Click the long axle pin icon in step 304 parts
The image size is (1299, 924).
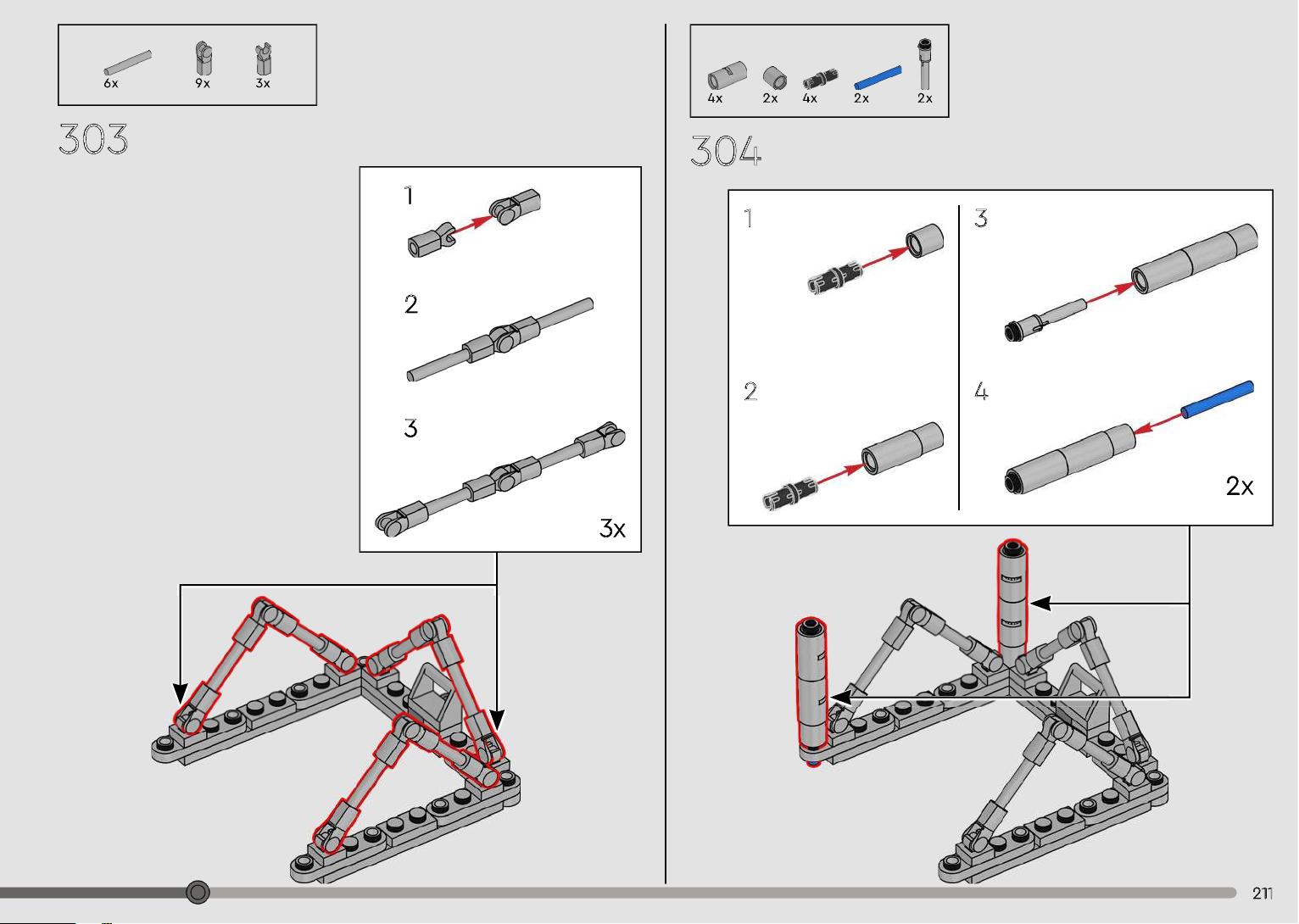(x=924, y=64)
